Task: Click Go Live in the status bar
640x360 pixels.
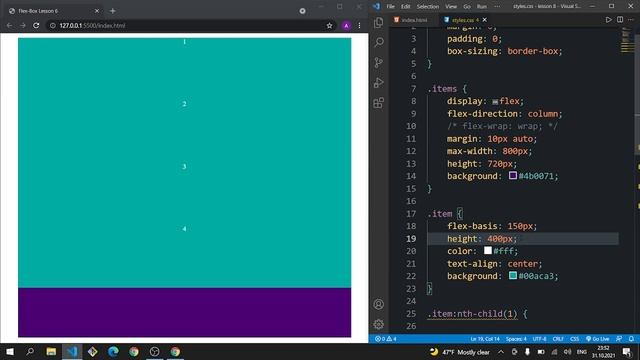Action: coord(598,339)
